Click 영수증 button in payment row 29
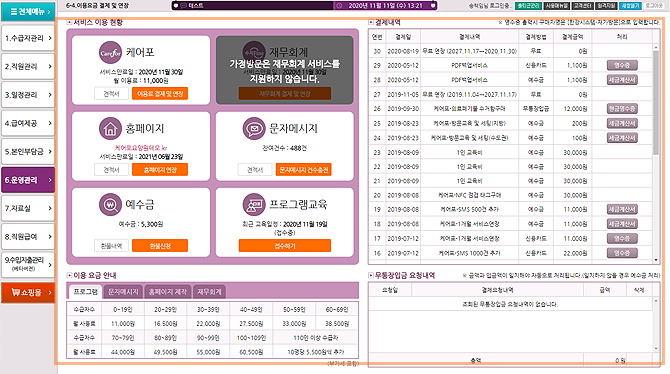This screenshot has height=374, width=670. pos(622,65)
